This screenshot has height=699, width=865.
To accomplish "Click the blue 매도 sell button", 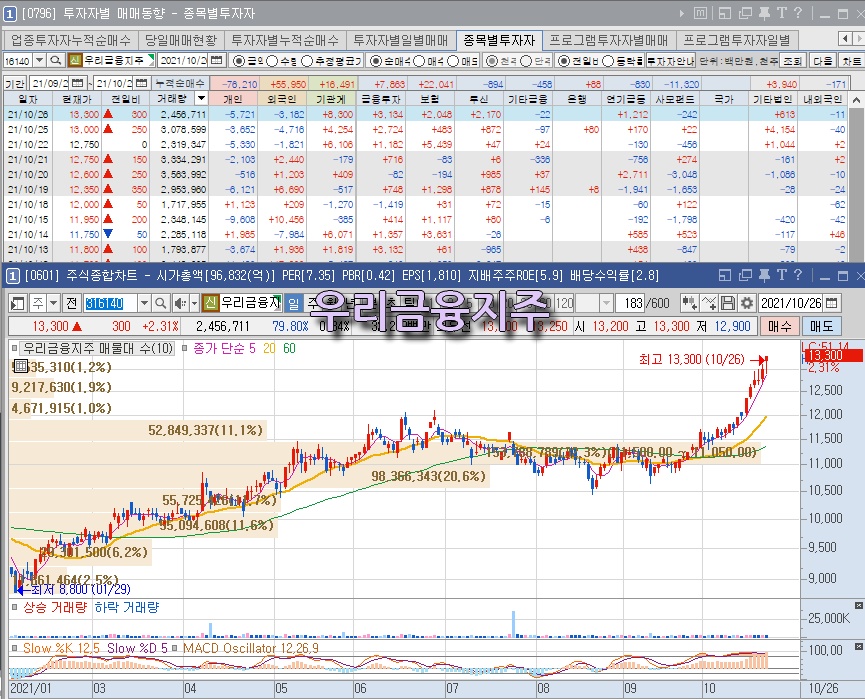I will pos(821,326).
